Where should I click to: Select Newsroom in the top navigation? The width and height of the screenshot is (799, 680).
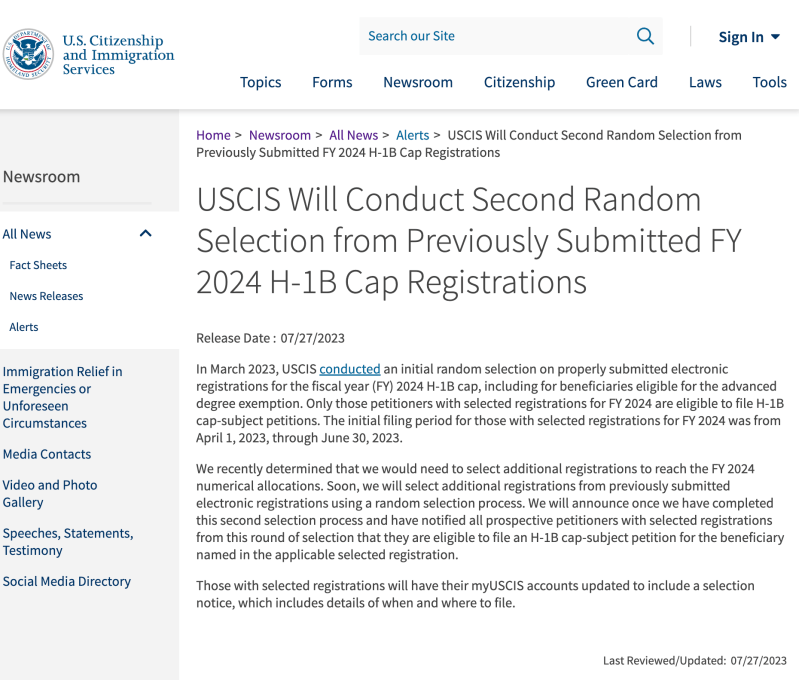[418, 82]
